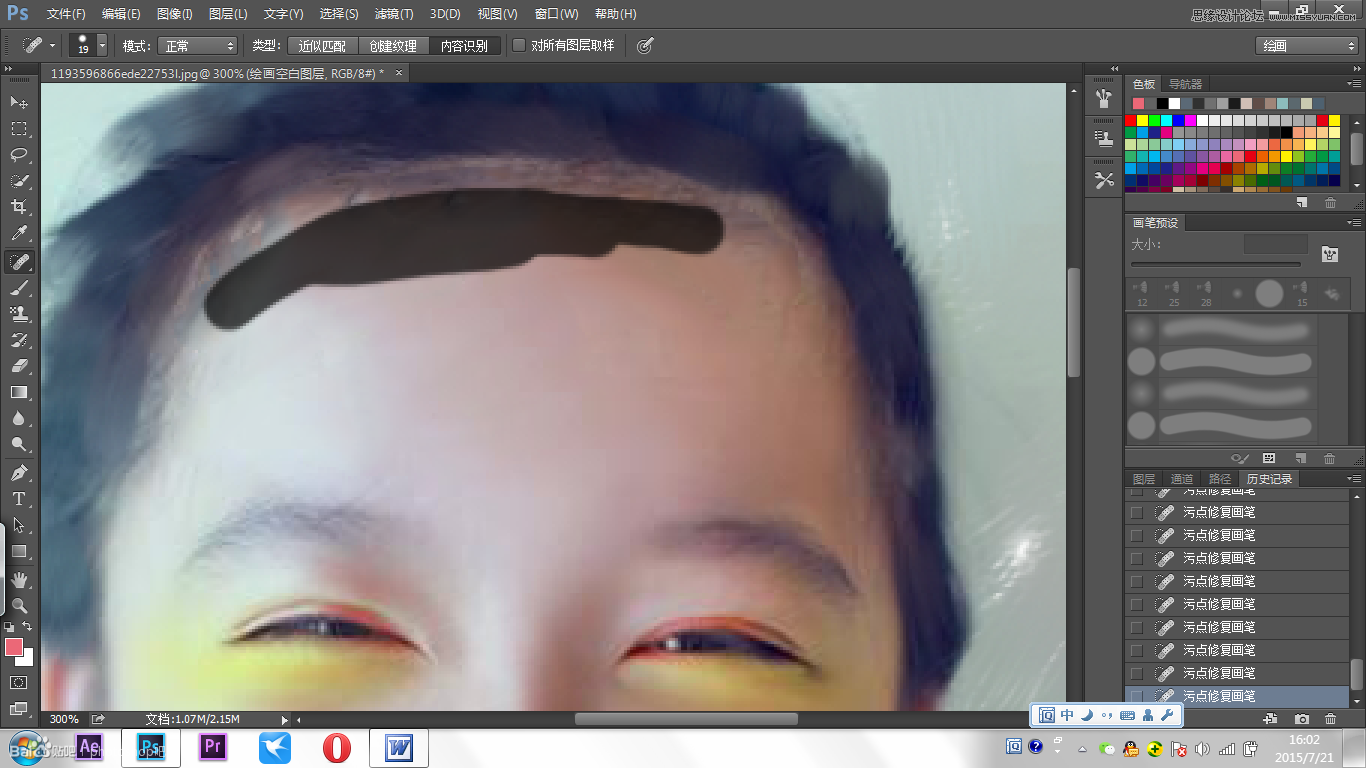Open Photoshop via the taskbar Ps icon

click(x=151, y=747)
